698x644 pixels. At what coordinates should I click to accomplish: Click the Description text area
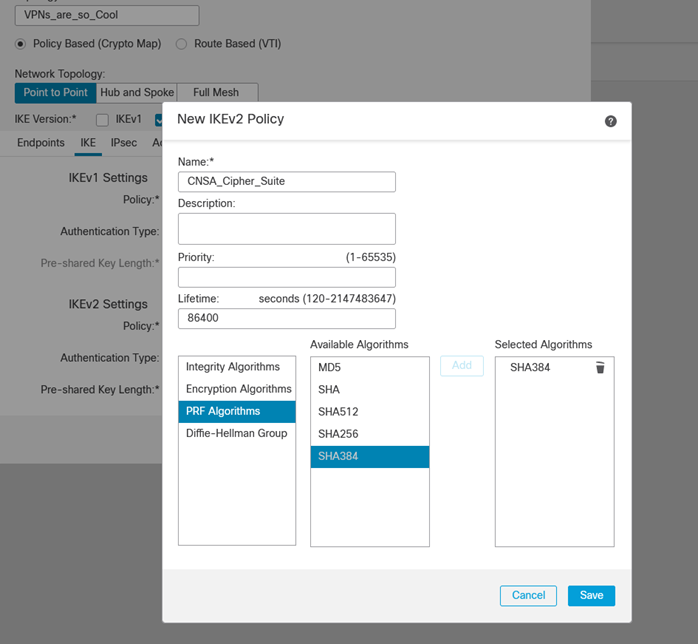pos(287,229)
